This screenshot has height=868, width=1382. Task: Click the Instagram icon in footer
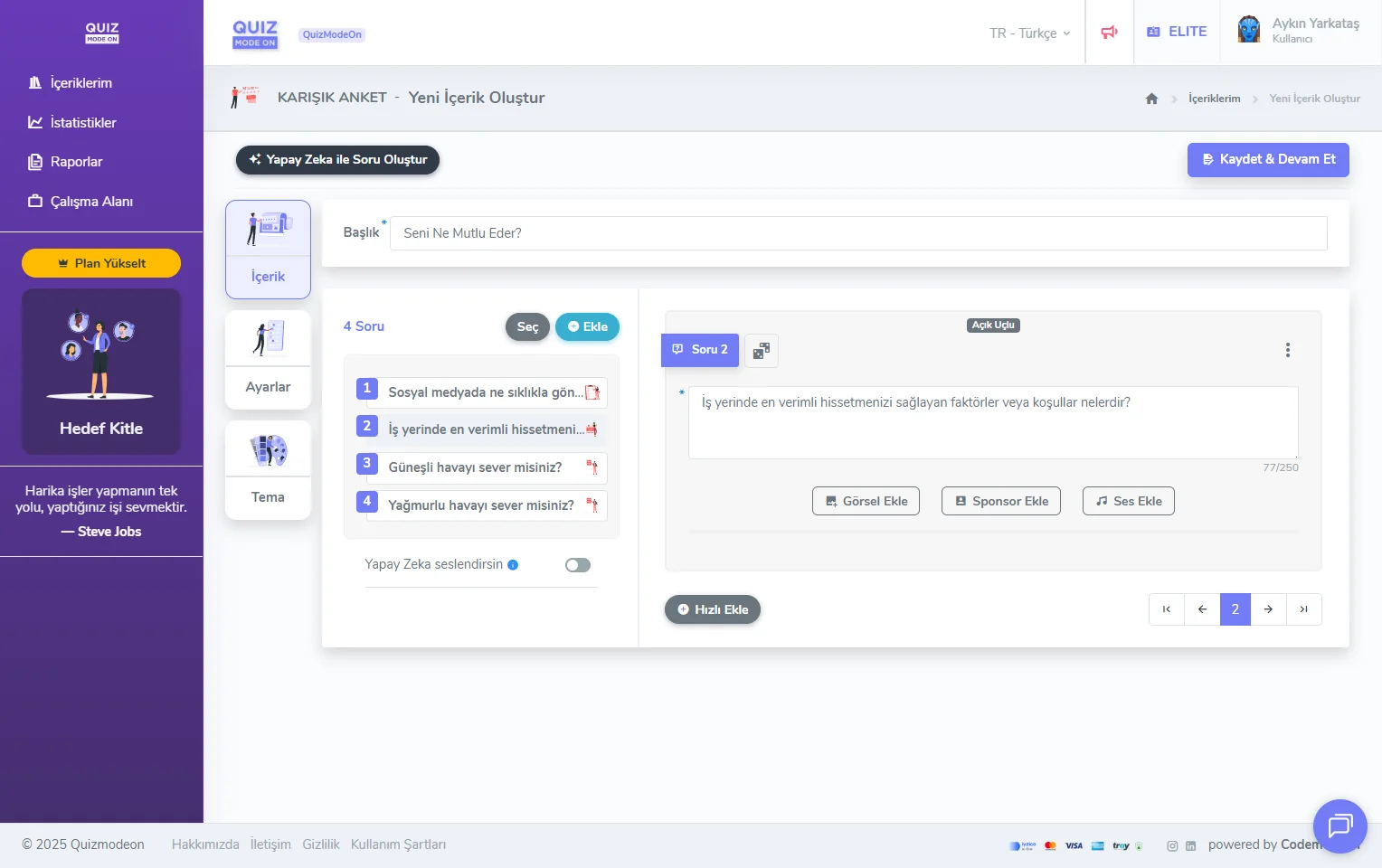pyautogui.click(x=1172, y=846)
